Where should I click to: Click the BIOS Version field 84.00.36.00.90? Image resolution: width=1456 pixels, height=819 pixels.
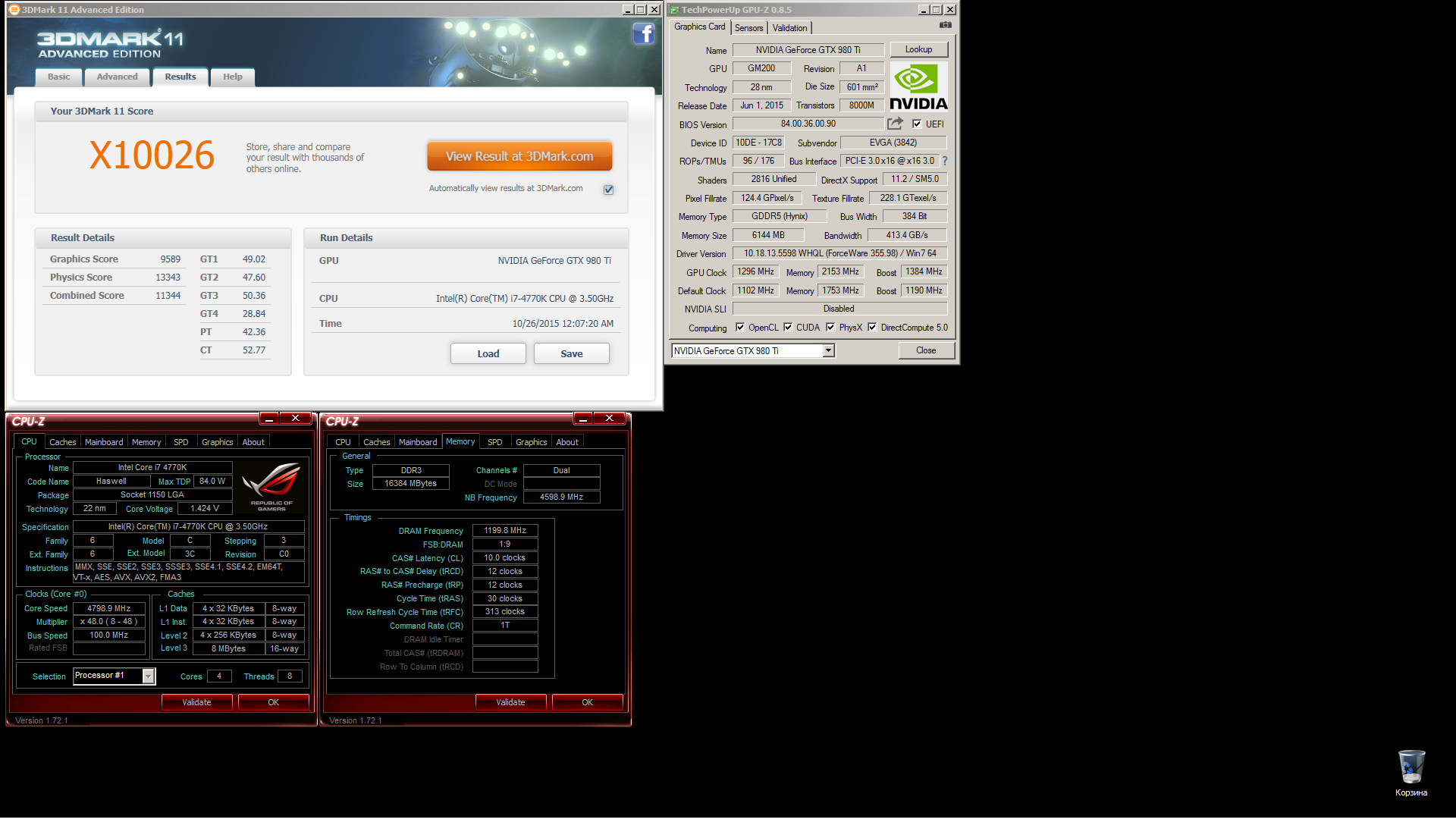coord(808,124)
